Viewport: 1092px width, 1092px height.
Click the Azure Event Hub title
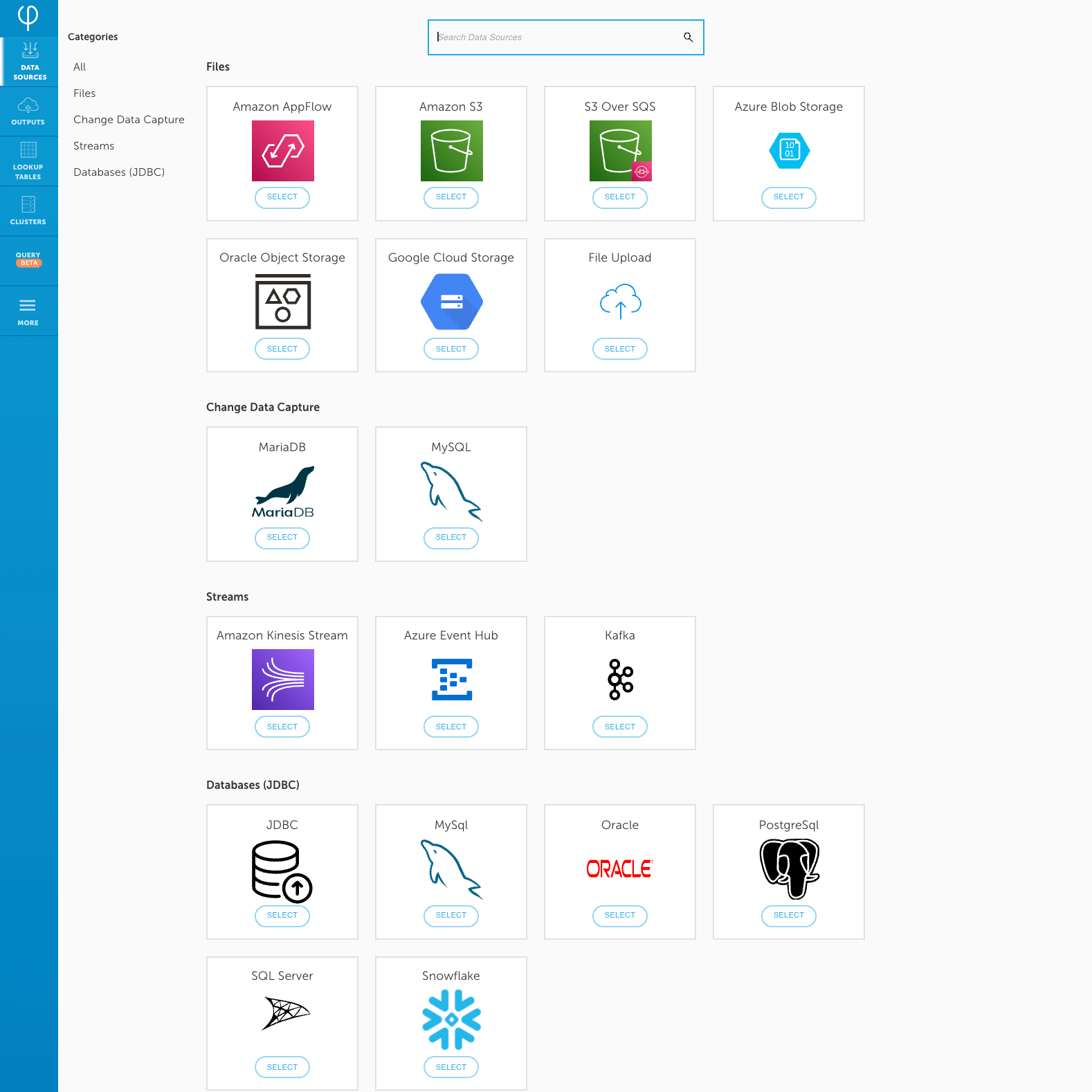tap(451, 635)
